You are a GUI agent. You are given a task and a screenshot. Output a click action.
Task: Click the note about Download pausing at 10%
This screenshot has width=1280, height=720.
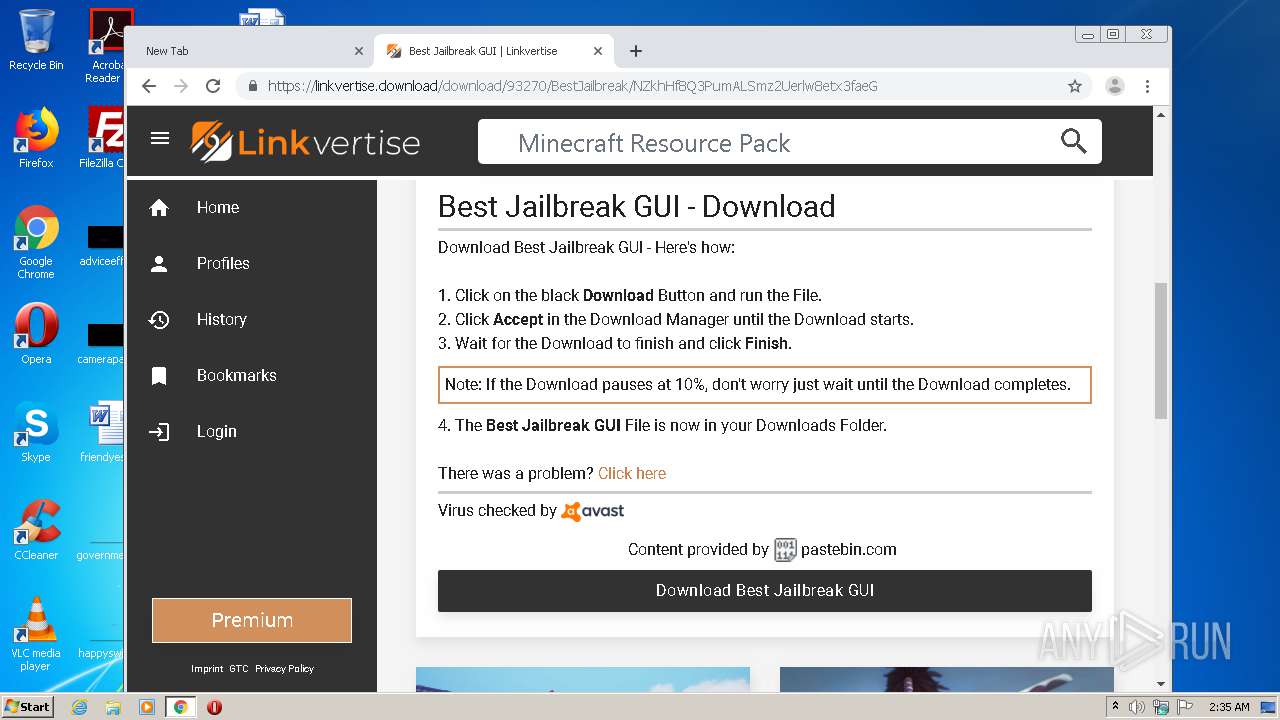[x=765, y=384]
